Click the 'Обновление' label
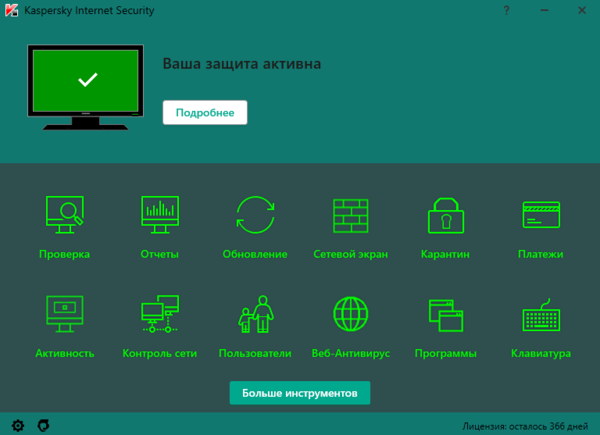The width and height of the screenshot is (600, 435). (255, 254)
